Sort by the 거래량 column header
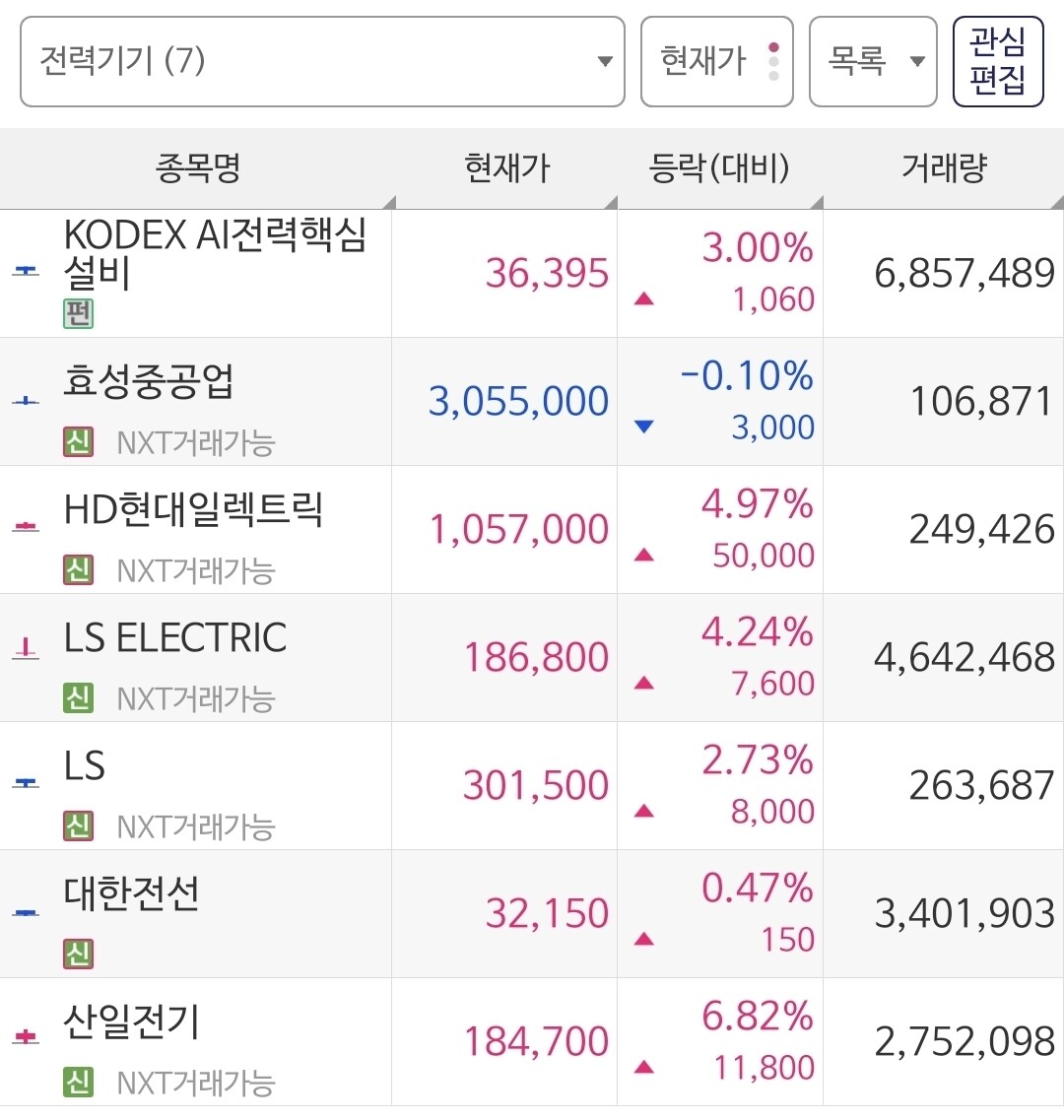 [943, 168]
